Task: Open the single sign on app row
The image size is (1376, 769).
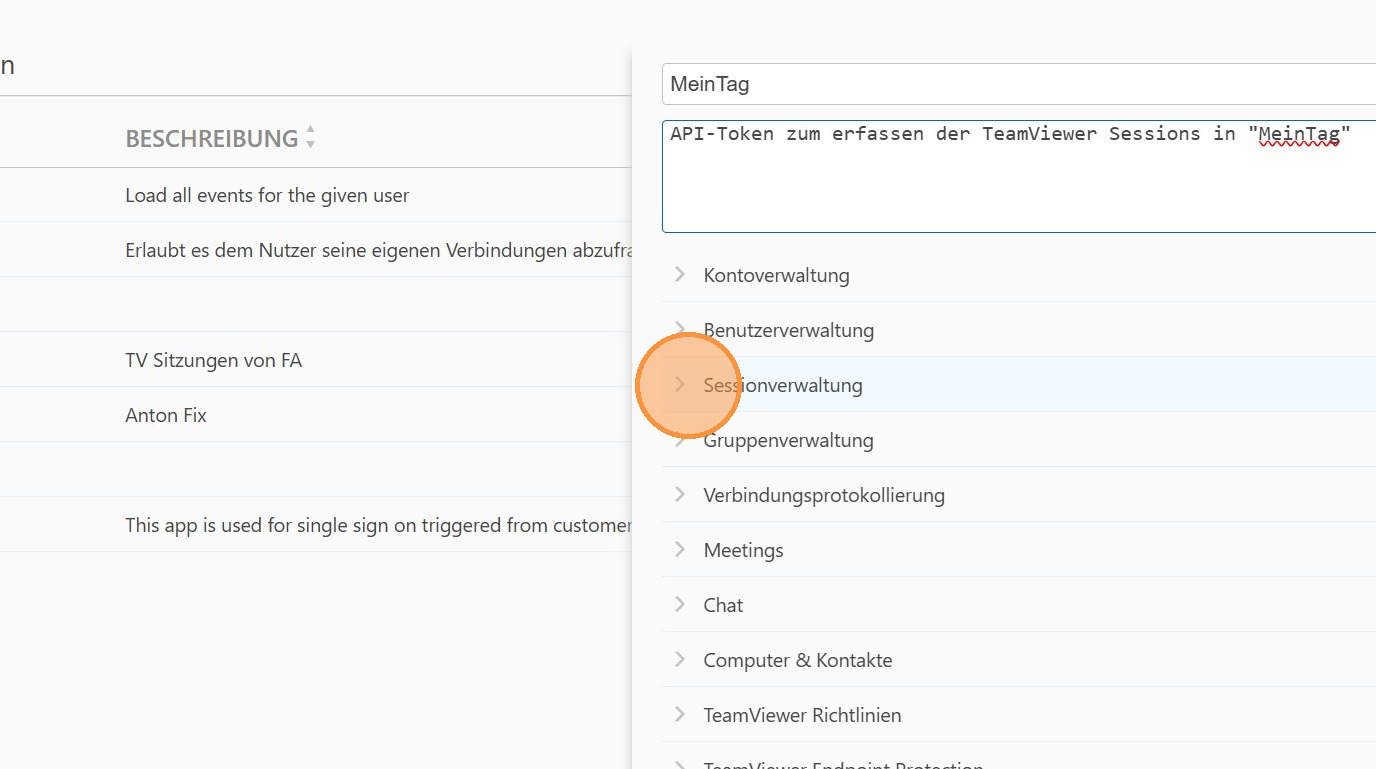Action: pyautogui.click(x=378, y=525)
